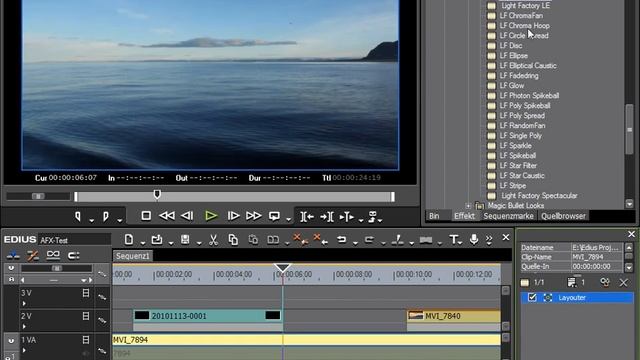
Task: Open the Save Project dropdown arrow
Action: tap(199, 243)
